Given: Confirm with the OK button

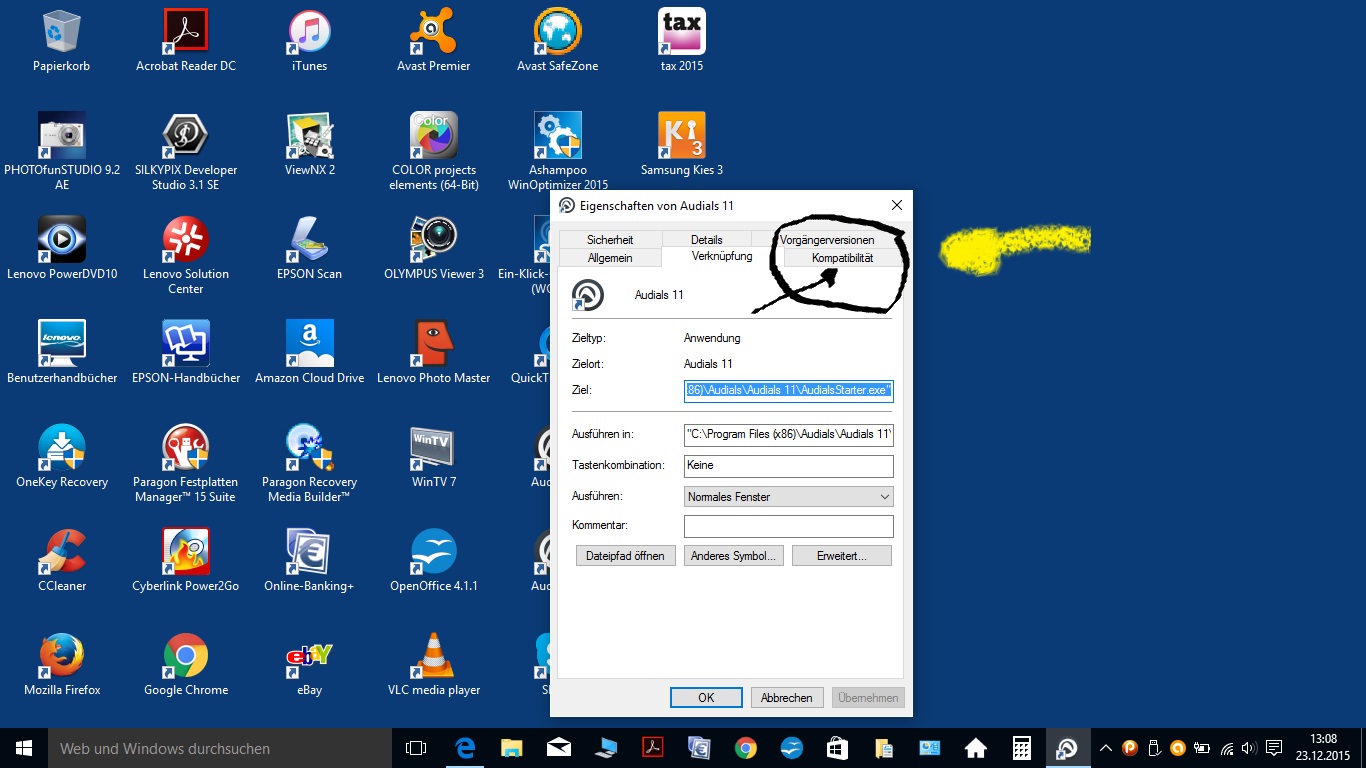Looking at the screenshot, I should pos(706,698).
